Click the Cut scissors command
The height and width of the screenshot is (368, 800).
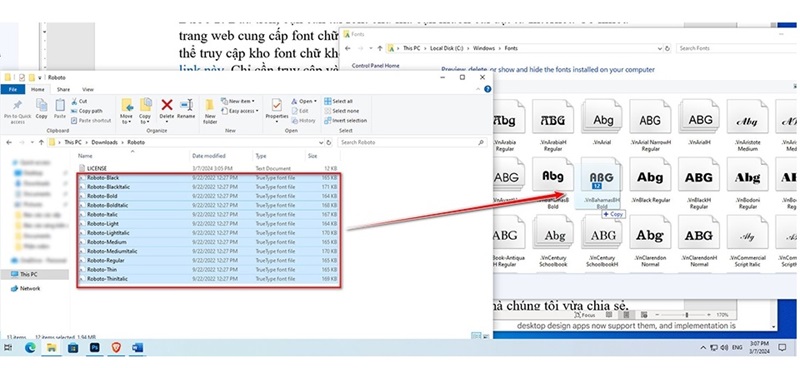pos(80,101)
